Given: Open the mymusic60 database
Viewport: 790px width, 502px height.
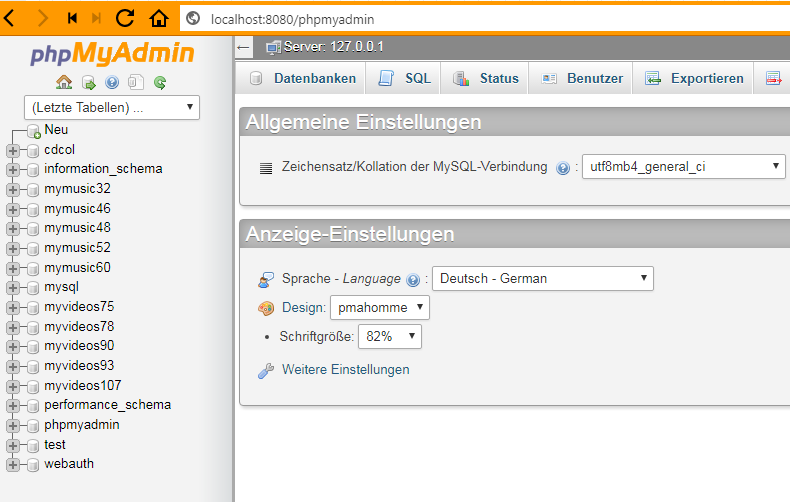Looking at the screenshot, I should pos(77,268).
